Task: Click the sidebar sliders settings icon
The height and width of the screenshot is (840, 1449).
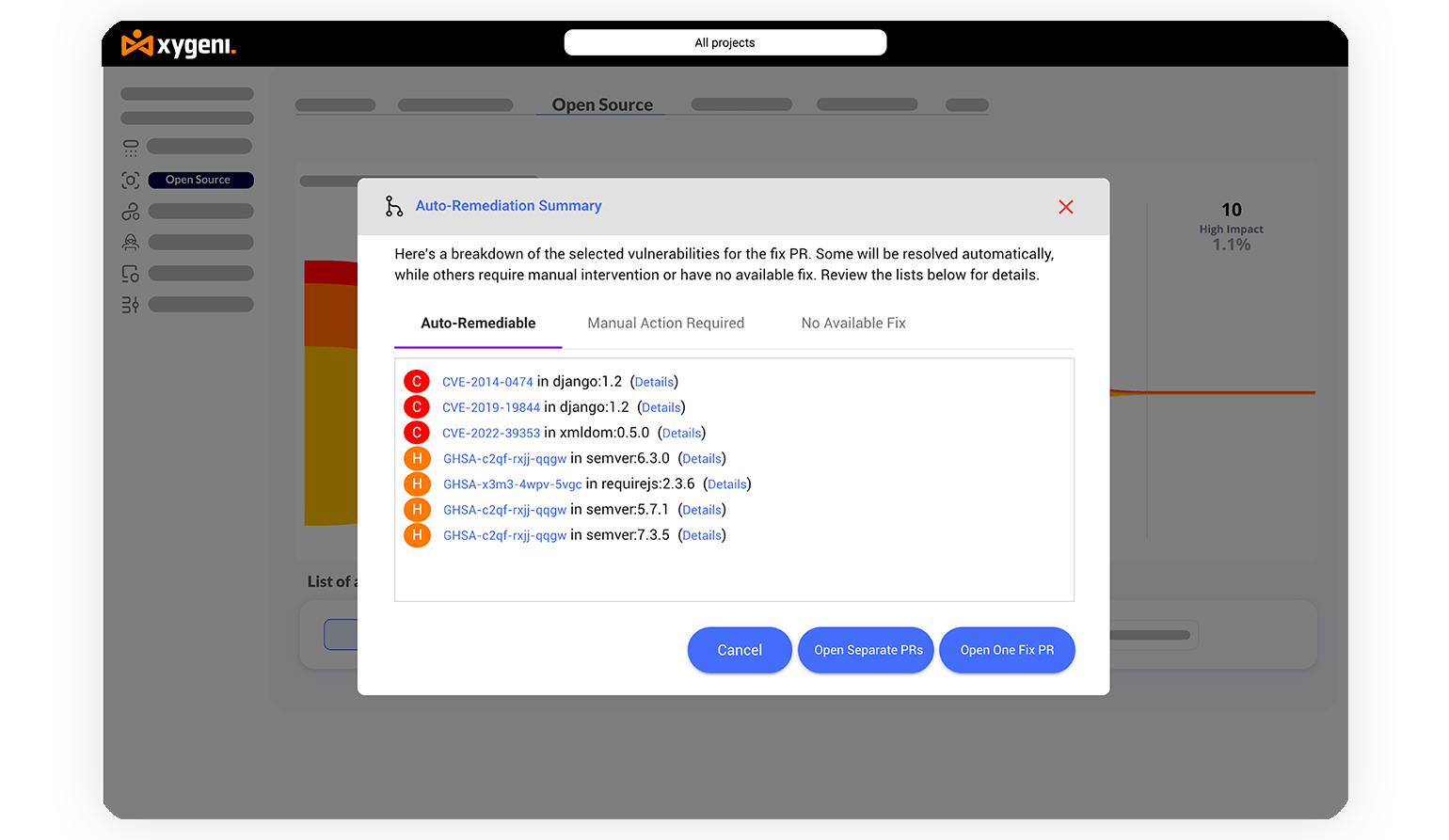Action: 131,305
